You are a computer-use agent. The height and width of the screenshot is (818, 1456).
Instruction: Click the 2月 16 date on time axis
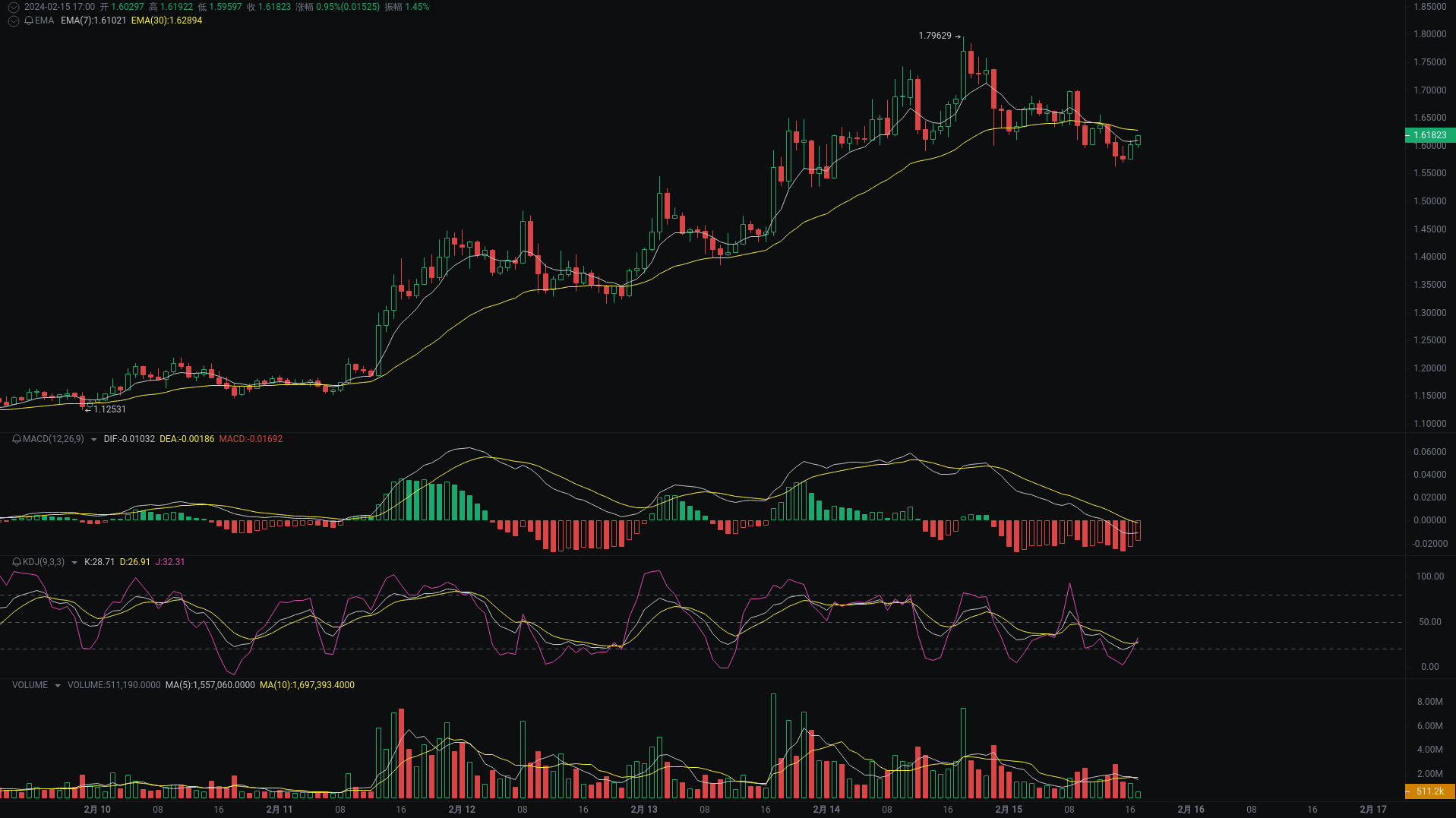pos(1191,810)
